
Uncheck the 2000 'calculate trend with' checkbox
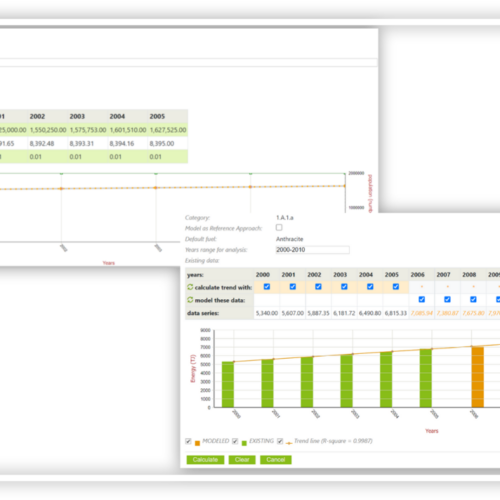[x=267, y=287]
